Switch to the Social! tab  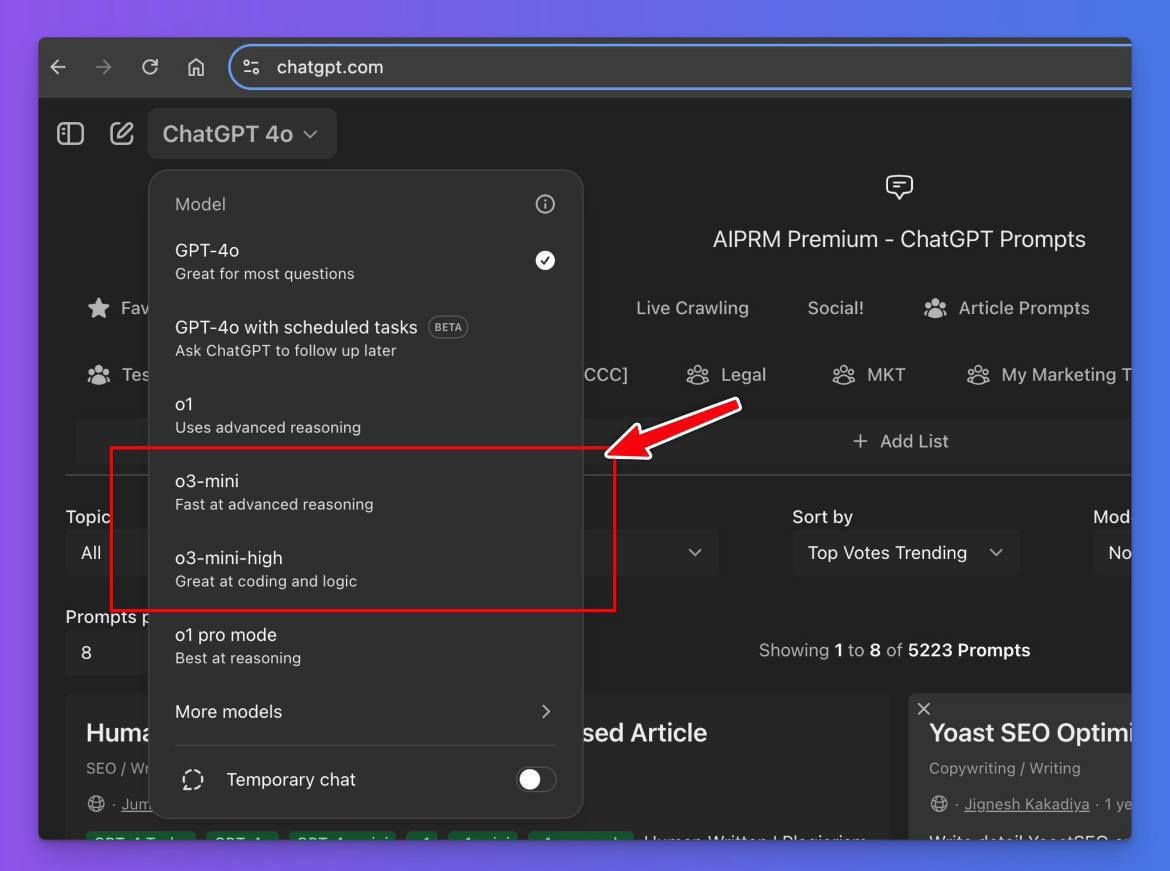(836, 307)
